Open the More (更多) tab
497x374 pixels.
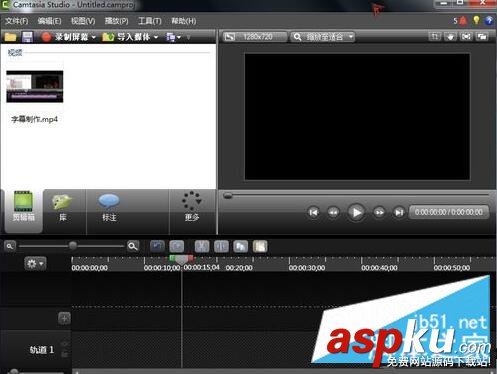coord(192,207)
